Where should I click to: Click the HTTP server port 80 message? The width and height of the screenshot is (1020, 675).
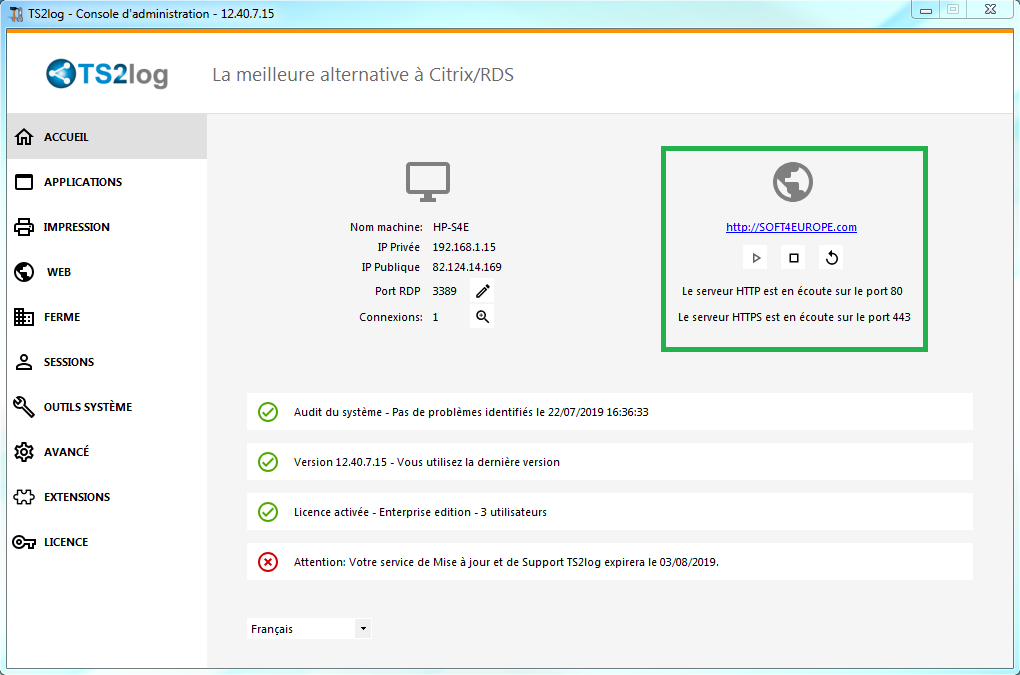click(x=792, y=291)
